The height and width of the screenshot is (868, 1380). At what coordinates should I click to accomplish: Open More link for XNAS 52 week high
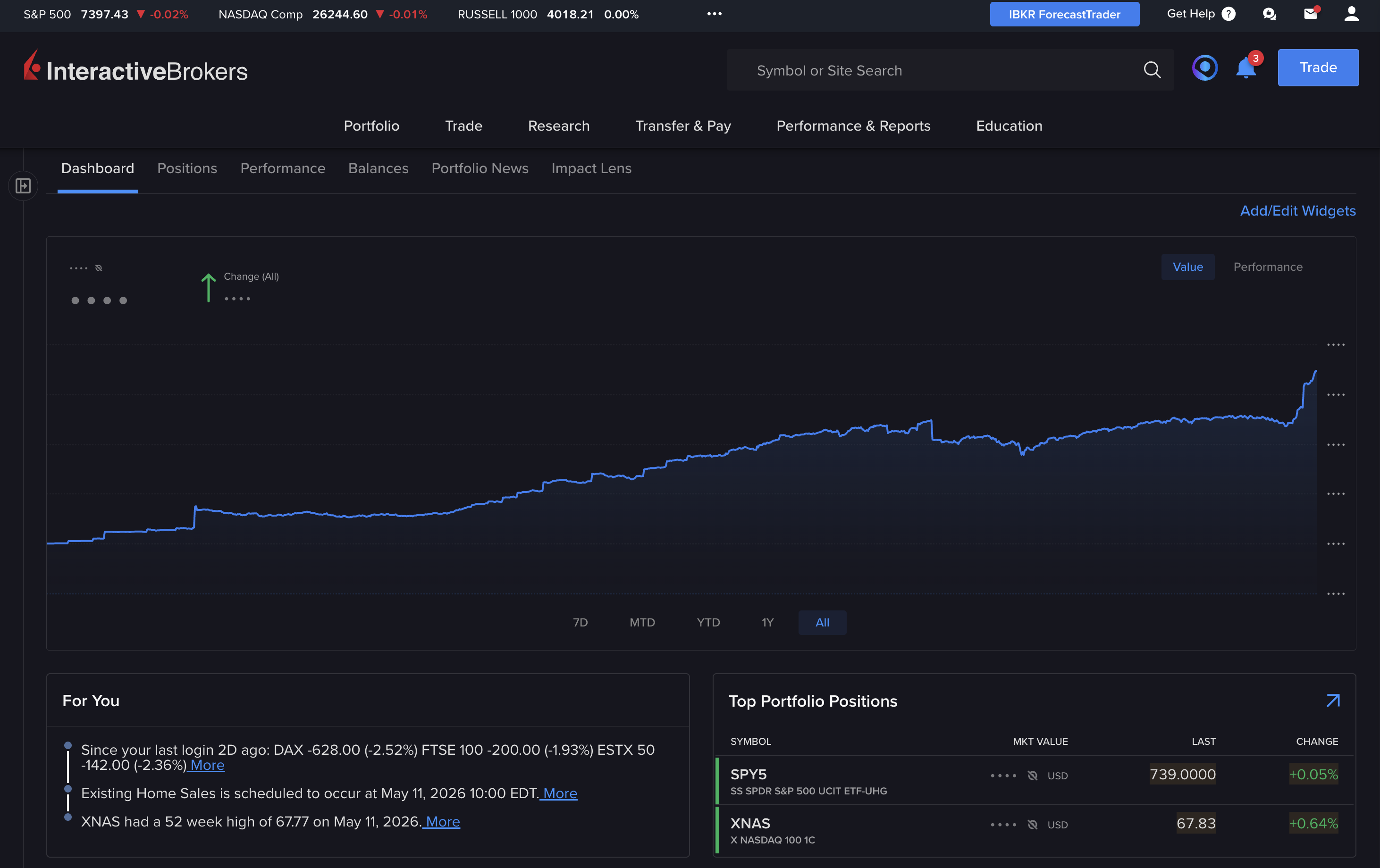442,821
